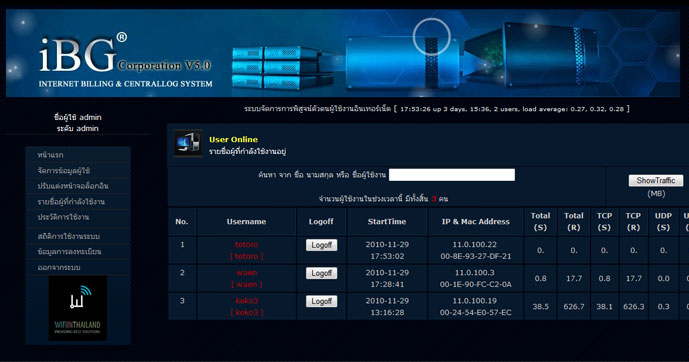689x362 pixels.
Task: Select ปรับแต่งหน้าจอล็อกอิน login screen menu
Action: (x=73, y=186)
